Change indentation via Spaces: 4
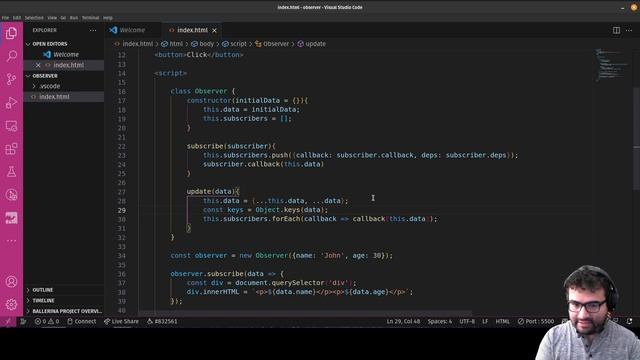Screen dimensions: 640x360 440,322
